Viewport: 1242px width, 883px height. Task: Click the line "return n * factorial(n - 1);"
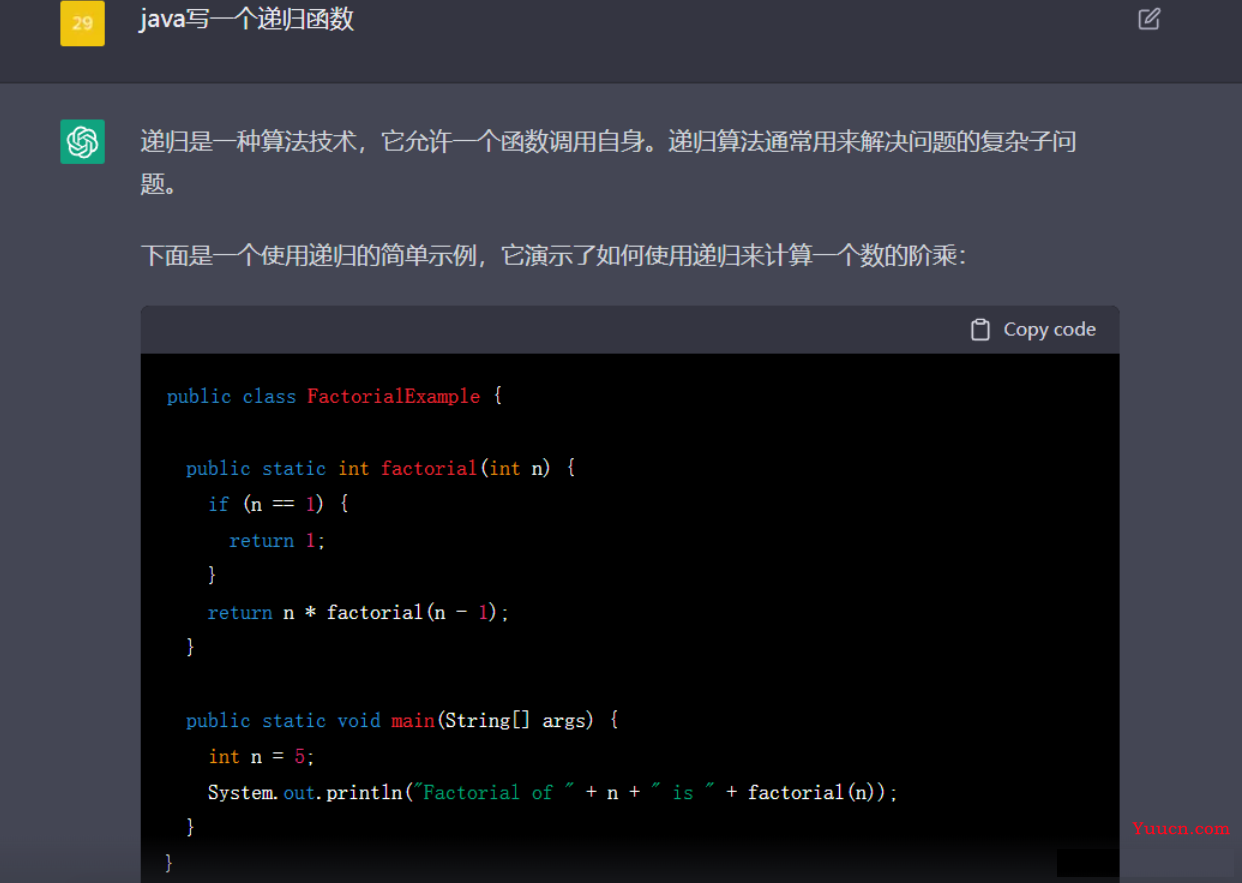coord(358,612)
